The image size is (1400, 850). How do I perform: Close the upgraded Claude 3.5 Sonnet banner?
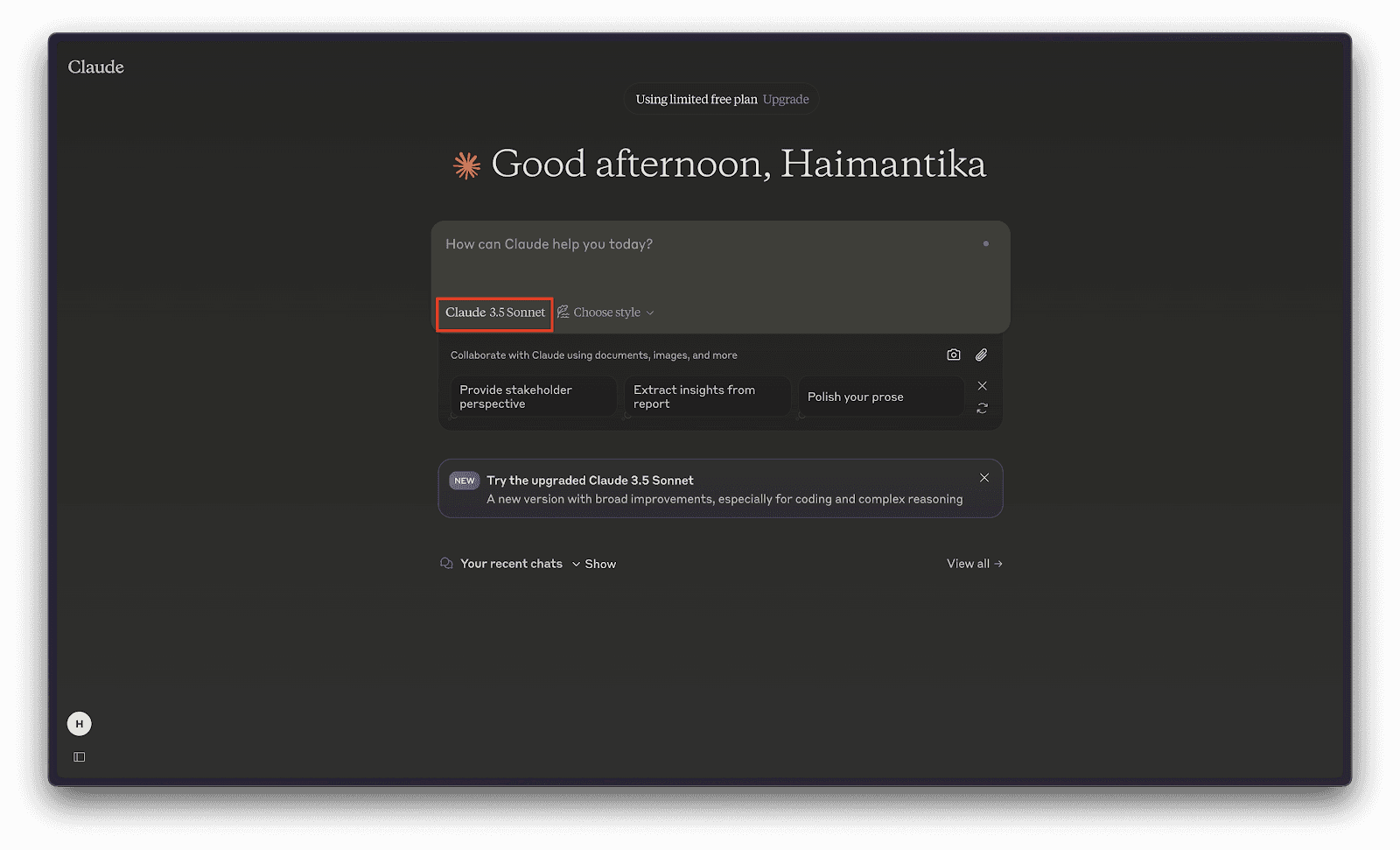[x=984, y=478]
